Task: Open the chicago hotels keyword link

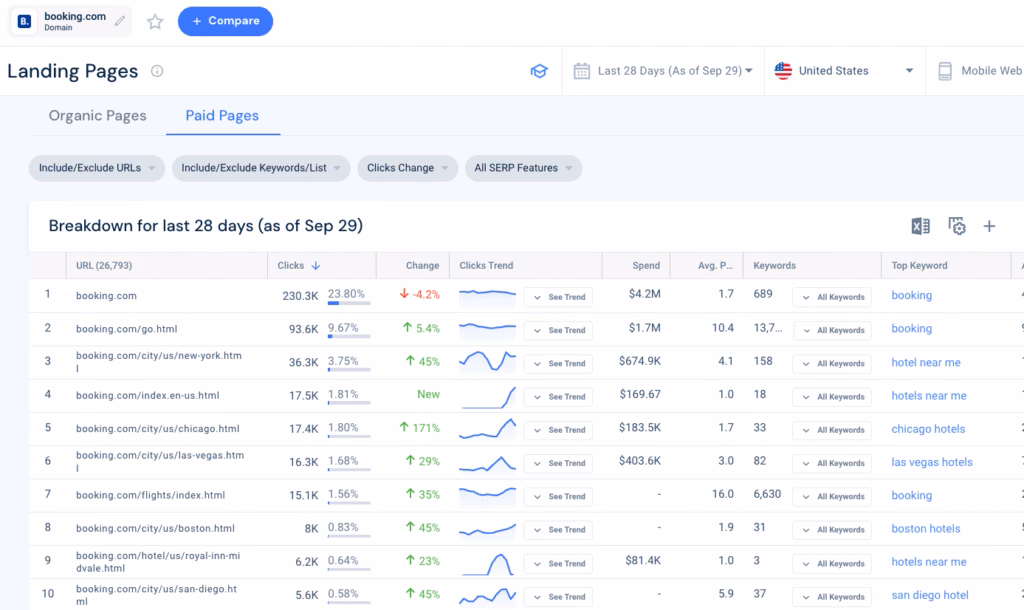Action: click(x=927, y=429)
